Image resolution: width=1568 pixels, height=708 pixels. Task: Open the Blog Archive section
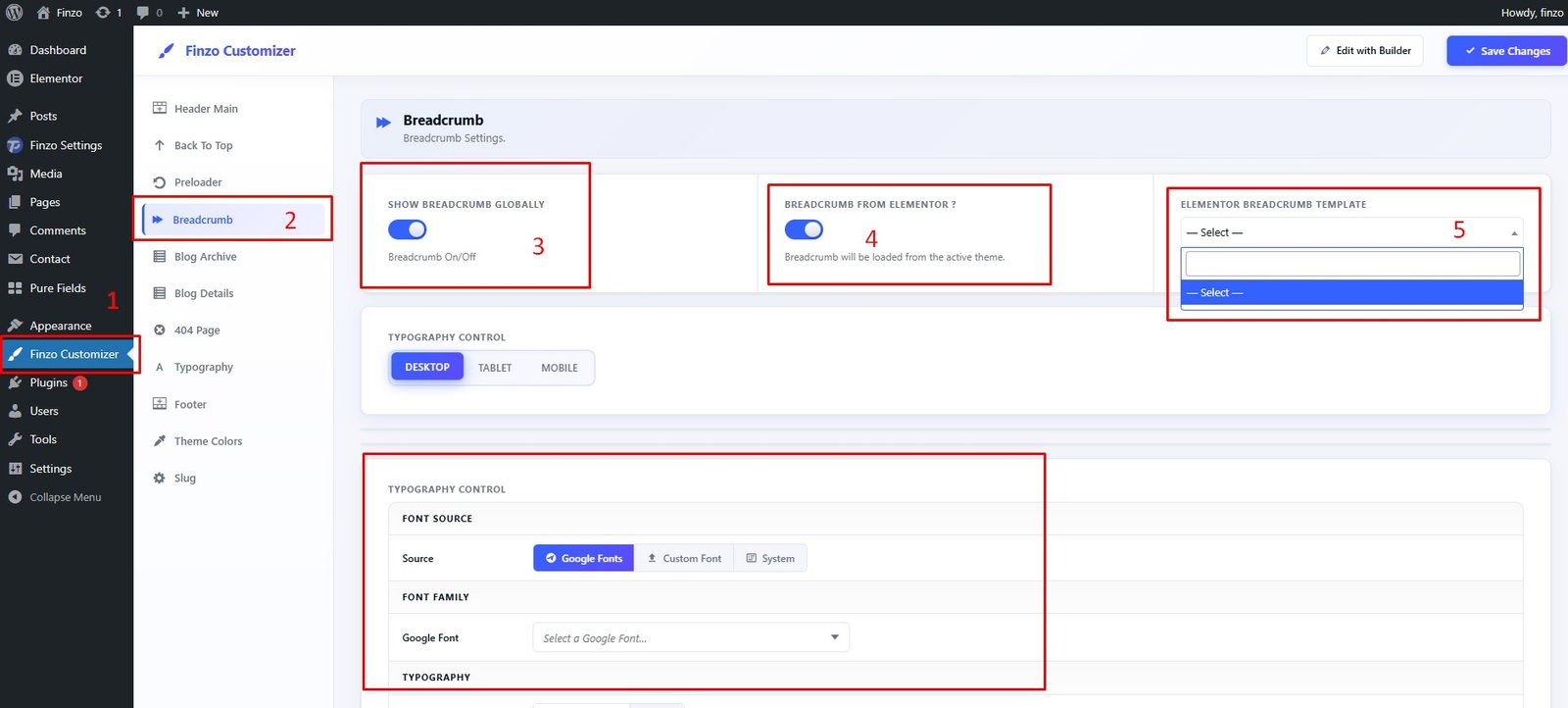tap(233, 256)
